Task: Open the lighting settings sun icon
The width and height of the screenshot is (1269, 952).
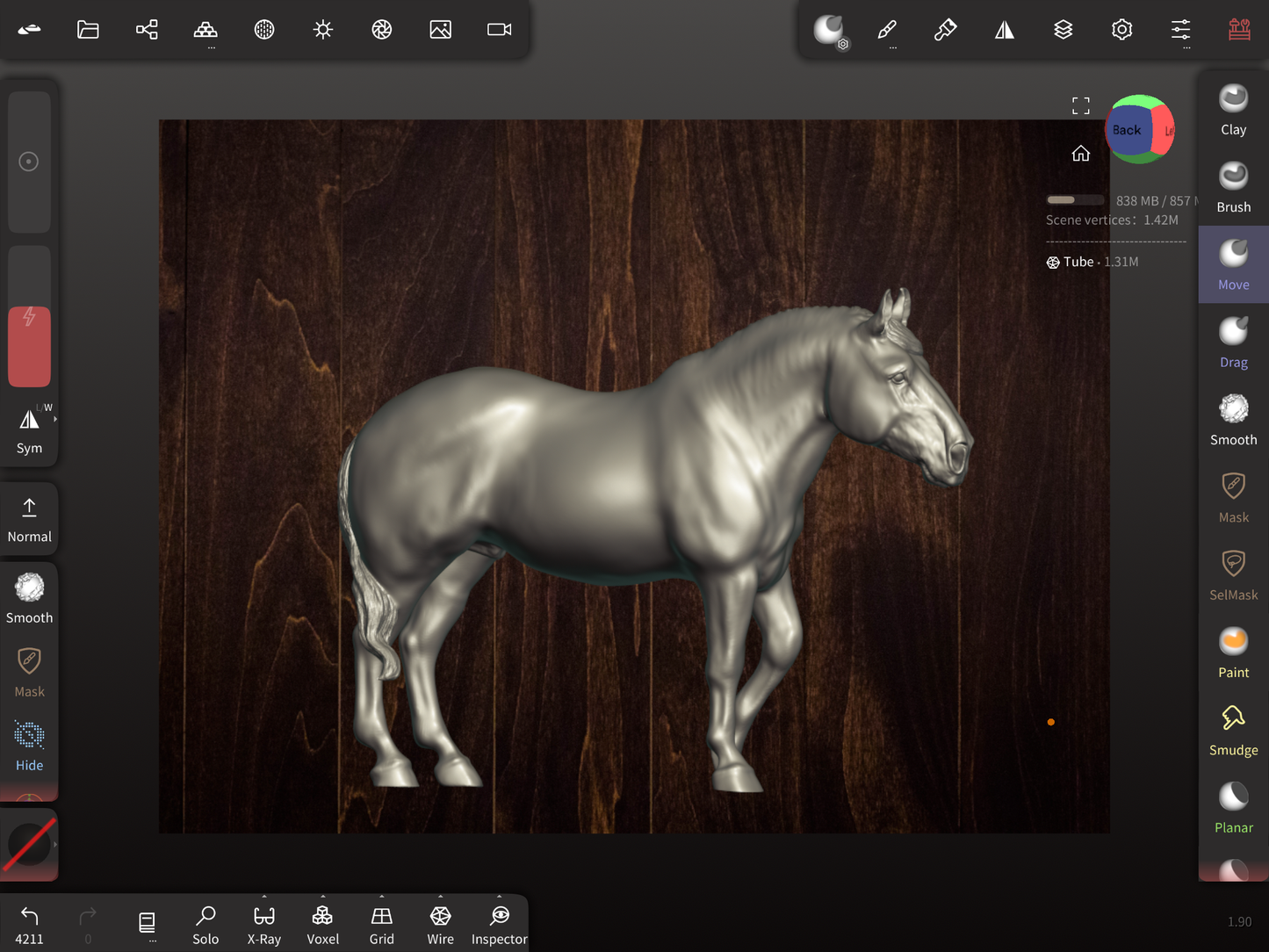Action: coord(323,30)
